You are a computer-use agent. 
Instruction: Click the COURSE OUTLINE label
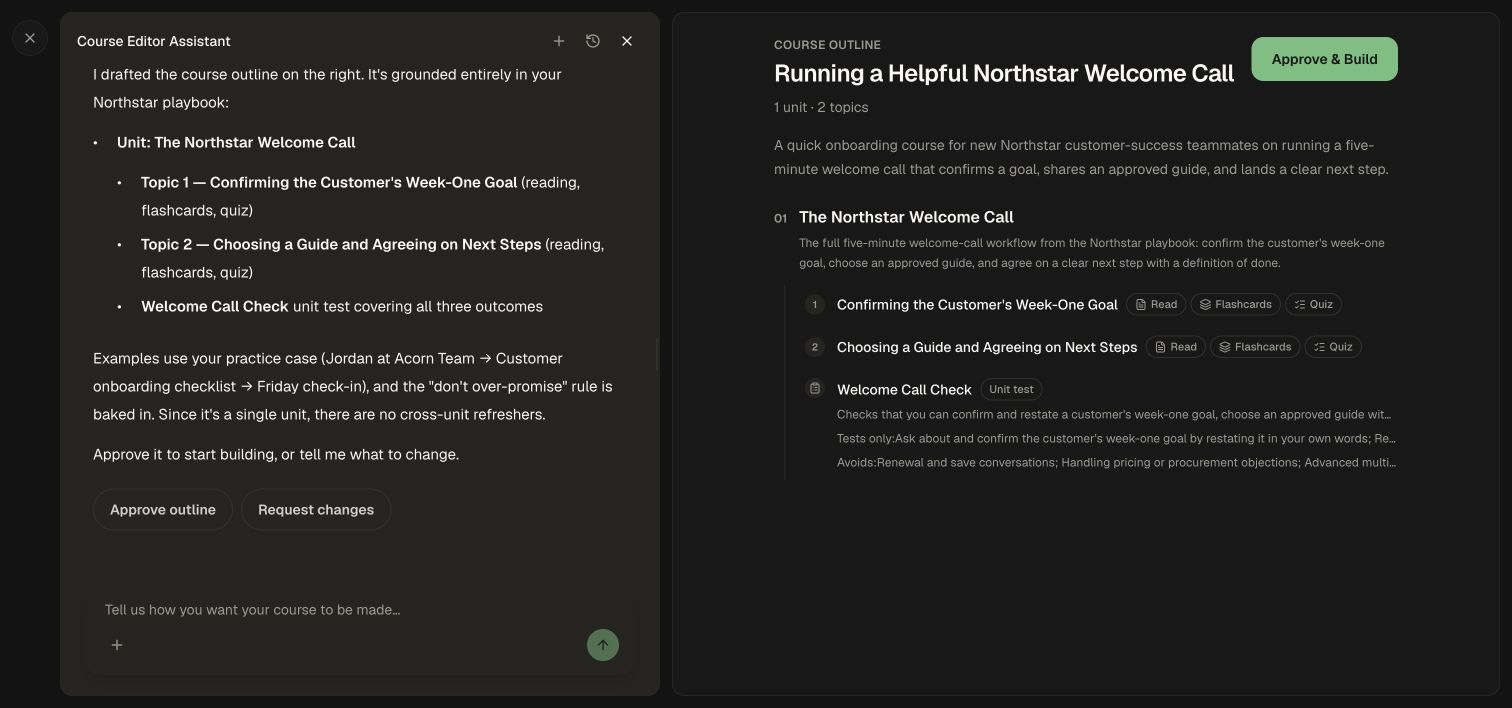pyautogui.click(x=827, y=45)
